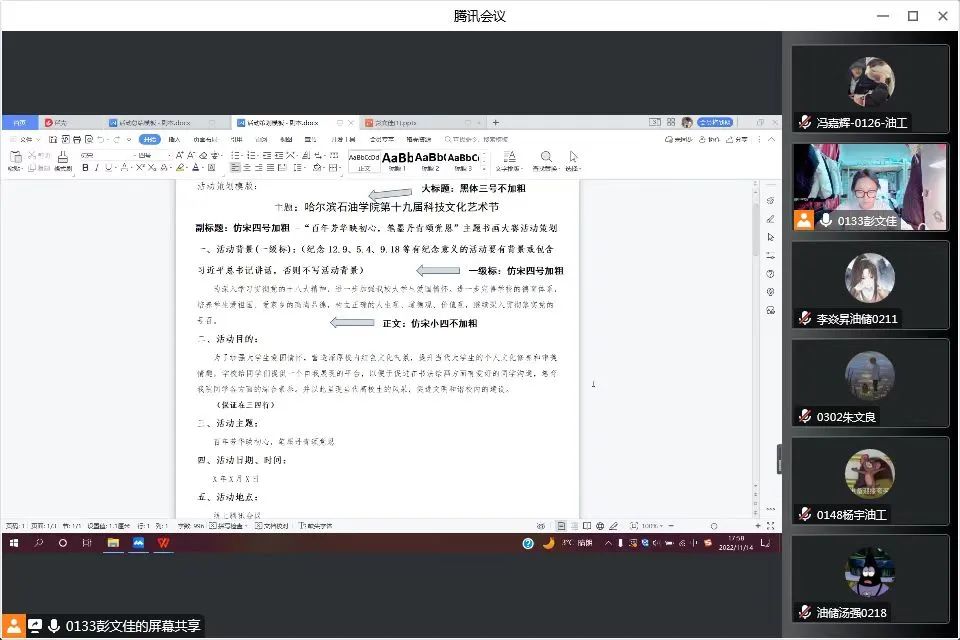Open the File menu dropdown

coord(24,139)
